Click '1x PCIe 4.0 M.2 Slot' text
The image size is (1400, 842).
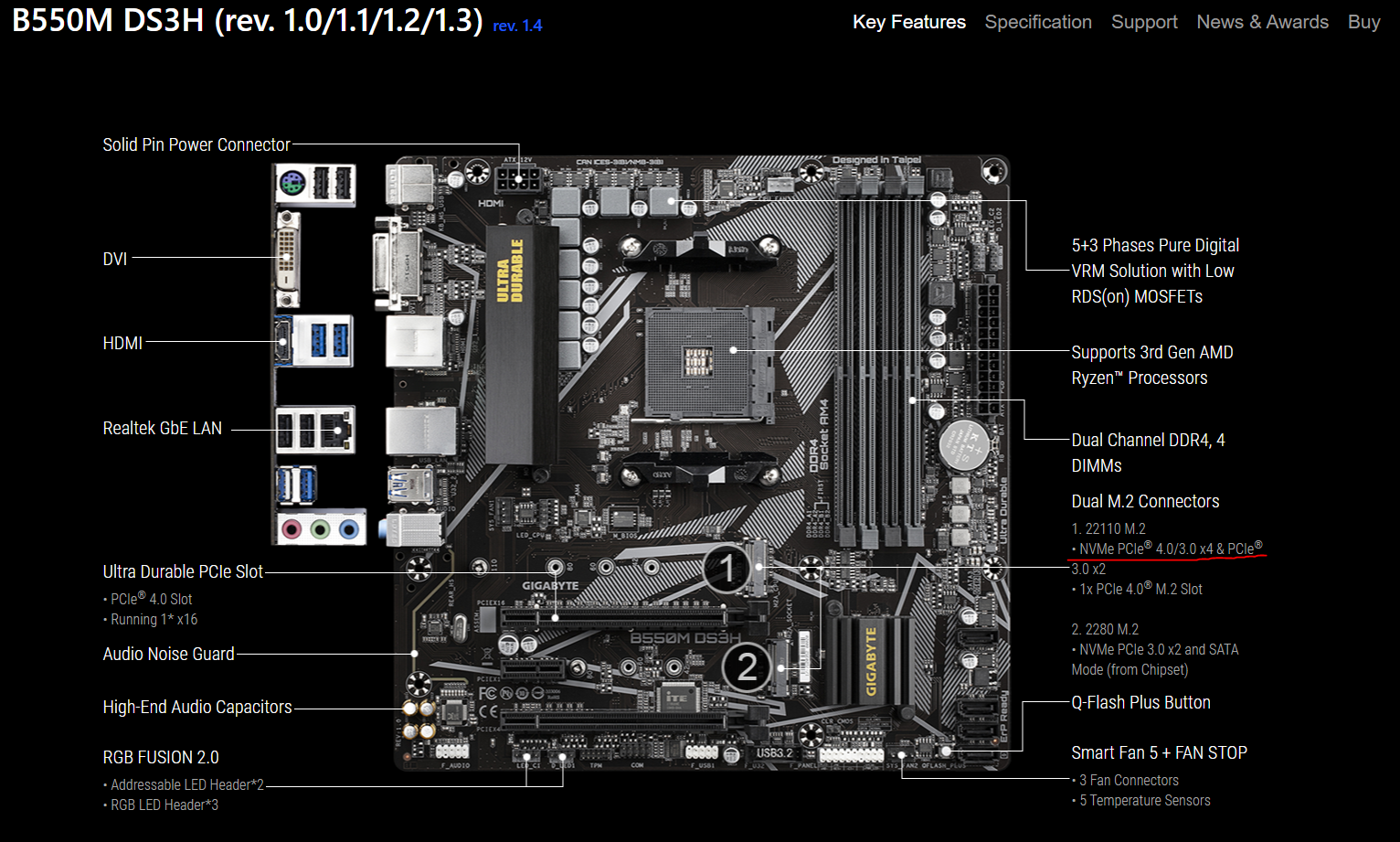coord(1140,589)
